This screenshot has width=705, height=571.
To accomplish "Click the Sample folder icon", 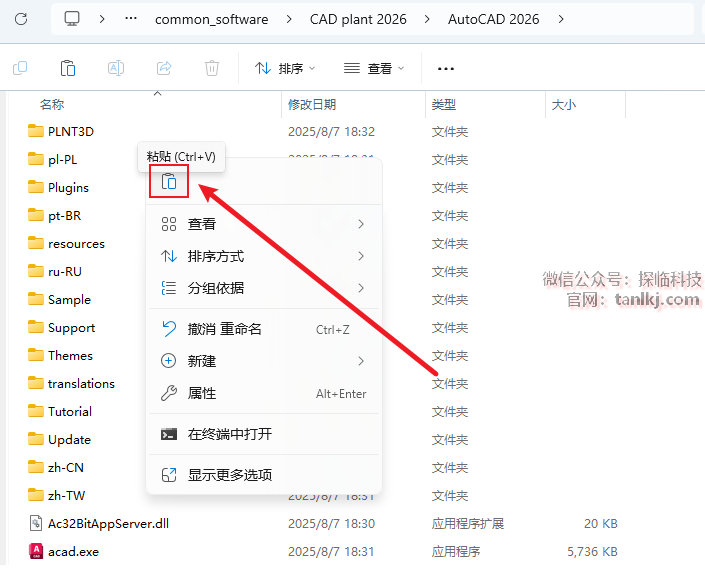I will pyautogui.click(x=36, y=299).
